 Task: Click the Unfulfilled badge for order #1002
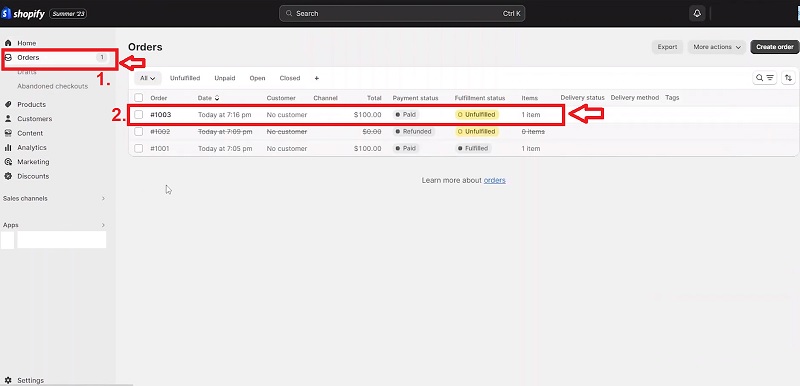477,132
